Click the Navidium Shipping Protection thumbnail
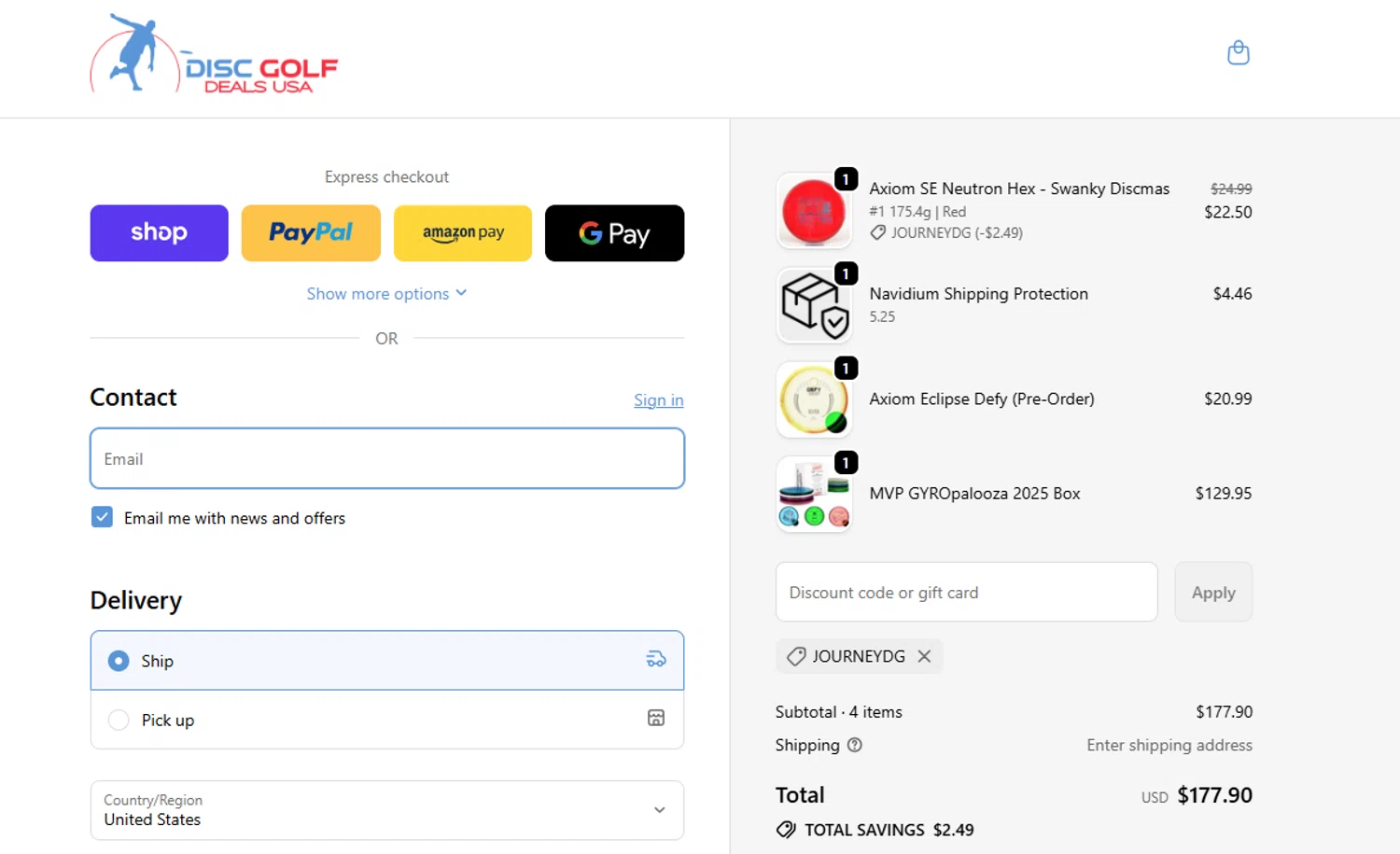1400x854 pixels. [814, 305]
